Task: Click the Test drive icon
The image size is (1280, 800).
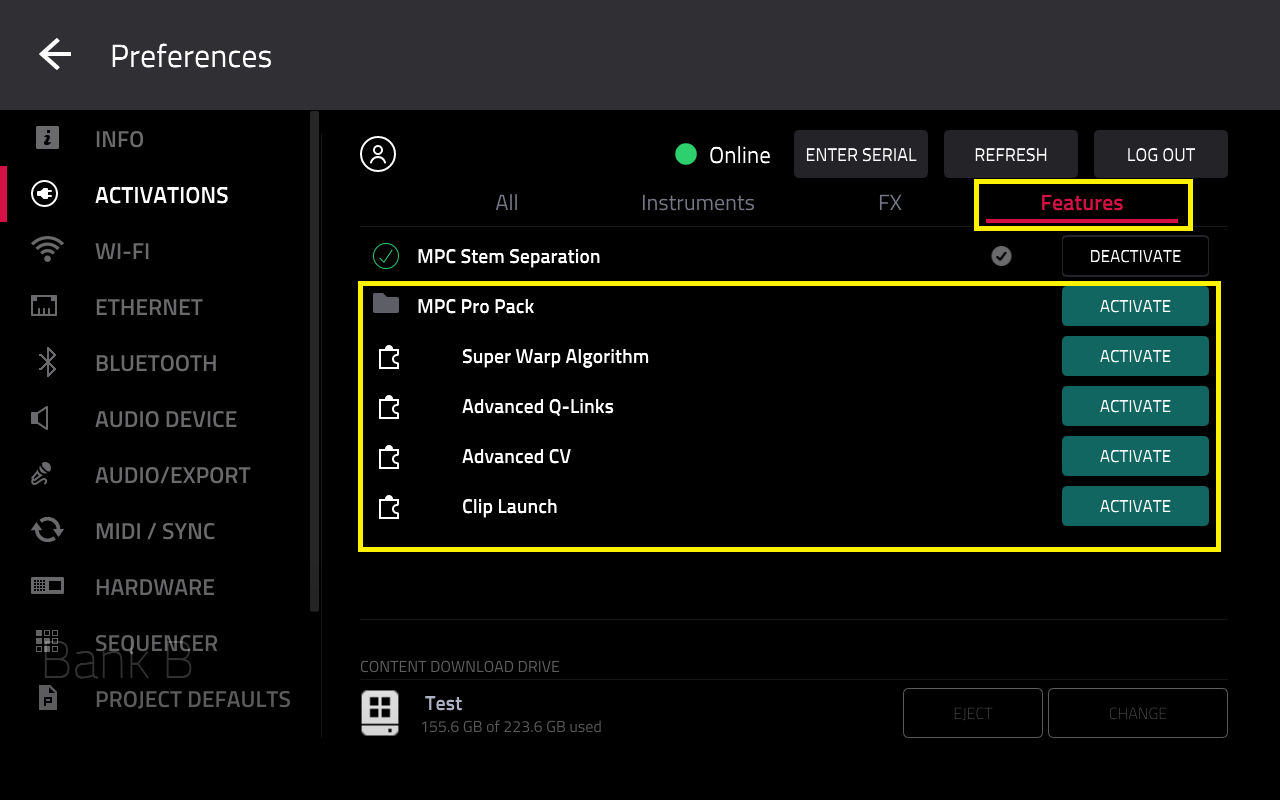Action: [x=380, y=713]
